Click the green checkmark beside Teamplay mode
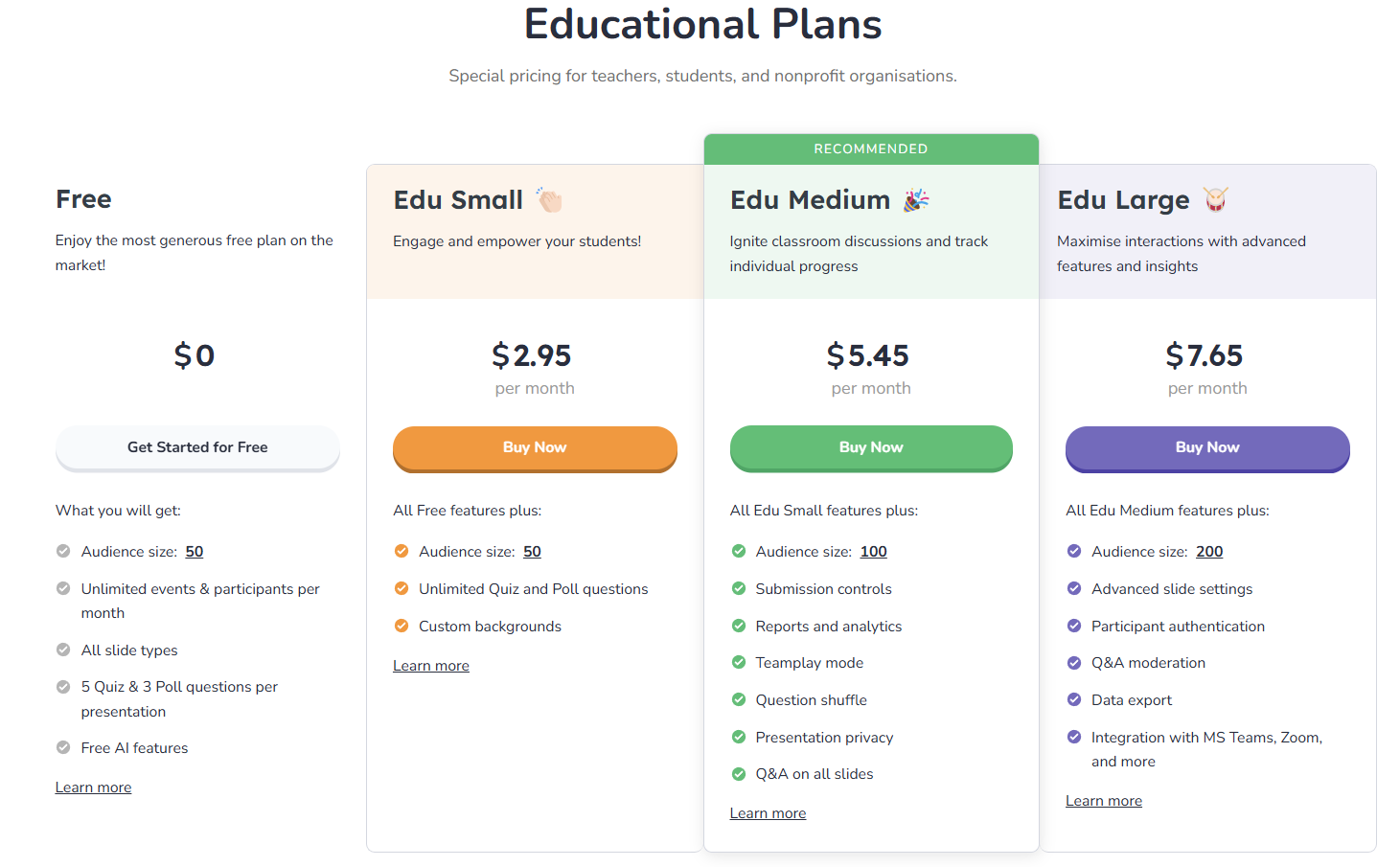Viewport: 1400px width, 867px height. (739, 662)
